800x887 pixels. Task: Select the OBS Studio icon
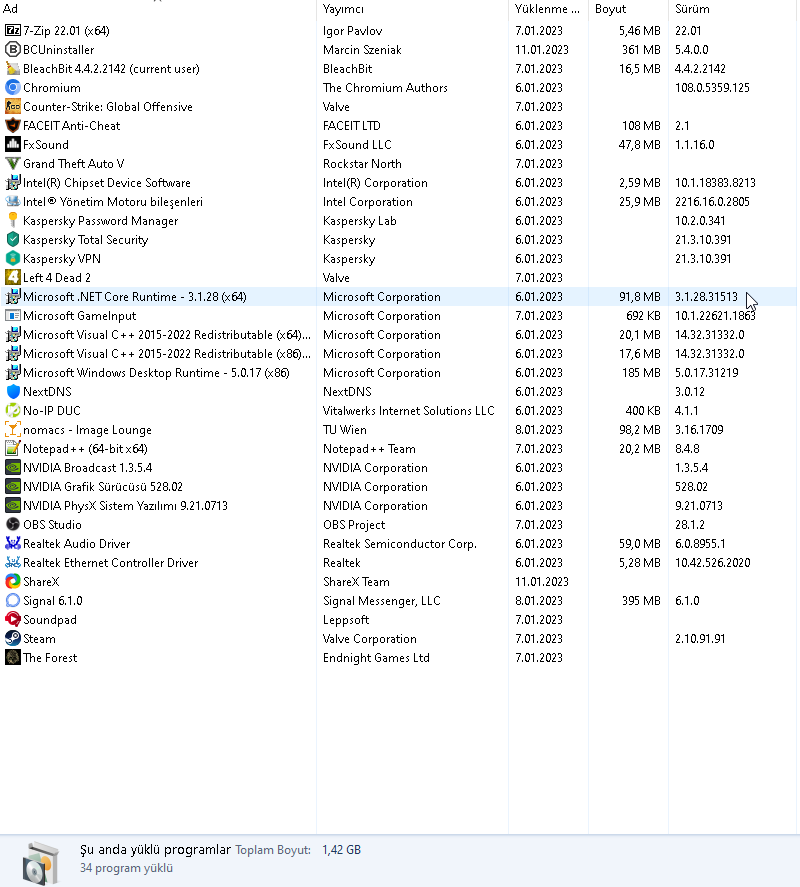[x=12, y=524]
